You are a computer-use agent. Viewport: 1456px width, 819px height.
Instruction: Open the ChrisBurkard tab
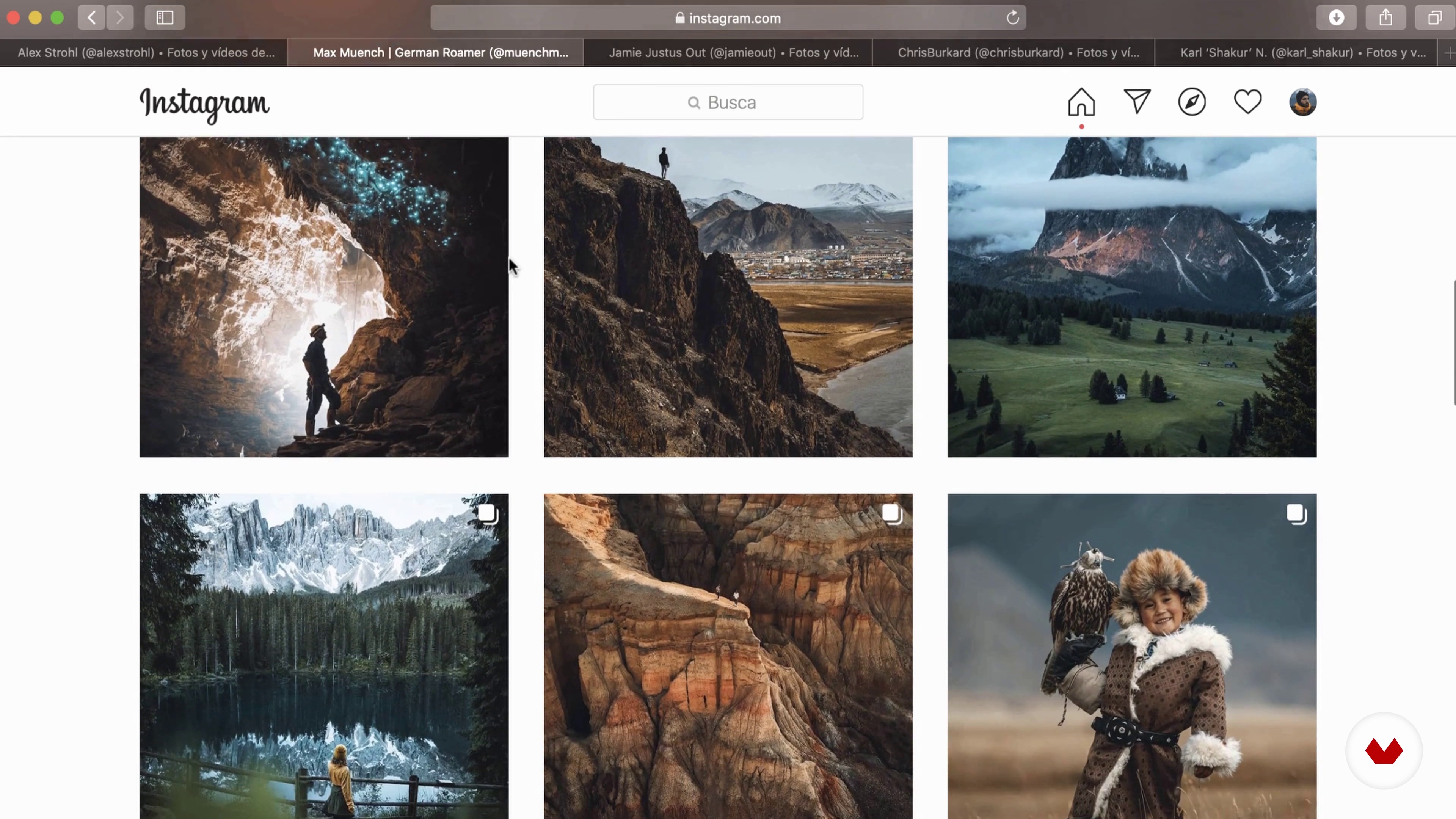click(x=1014, y=53)
